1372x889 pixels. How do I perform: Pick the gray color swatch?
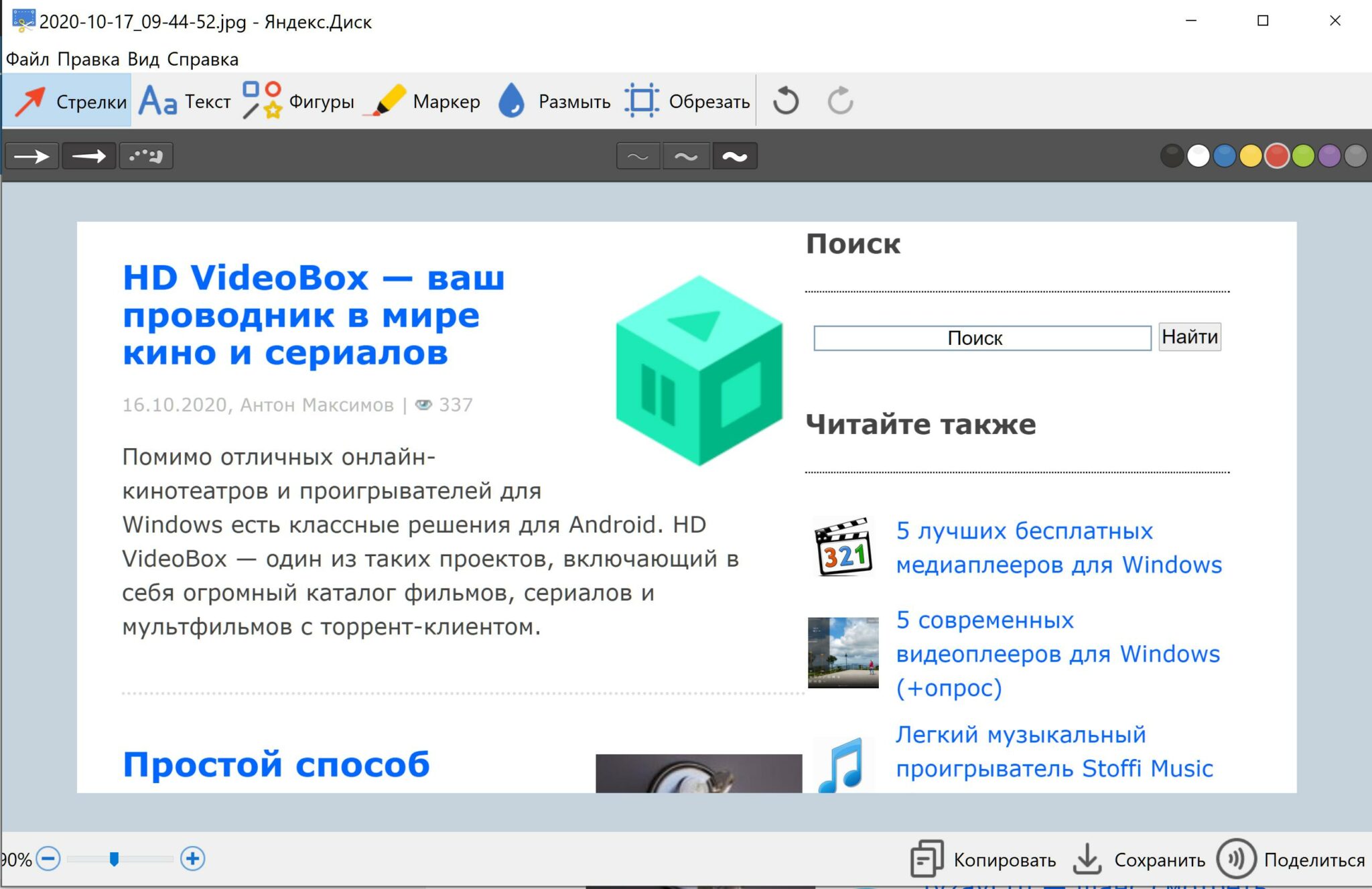(1355, 156)
